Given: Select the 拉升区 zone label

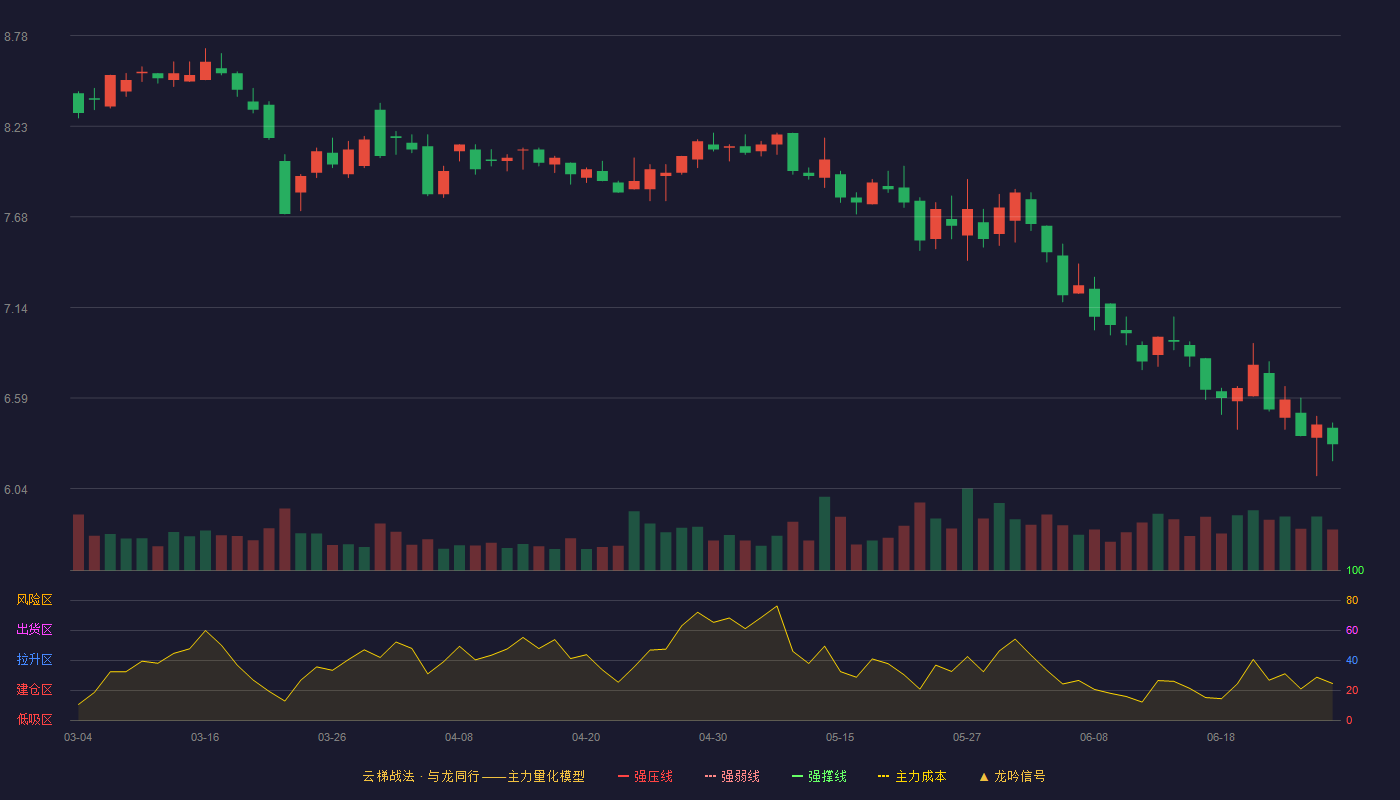Looking at the screenshot, I should [34, 660].
